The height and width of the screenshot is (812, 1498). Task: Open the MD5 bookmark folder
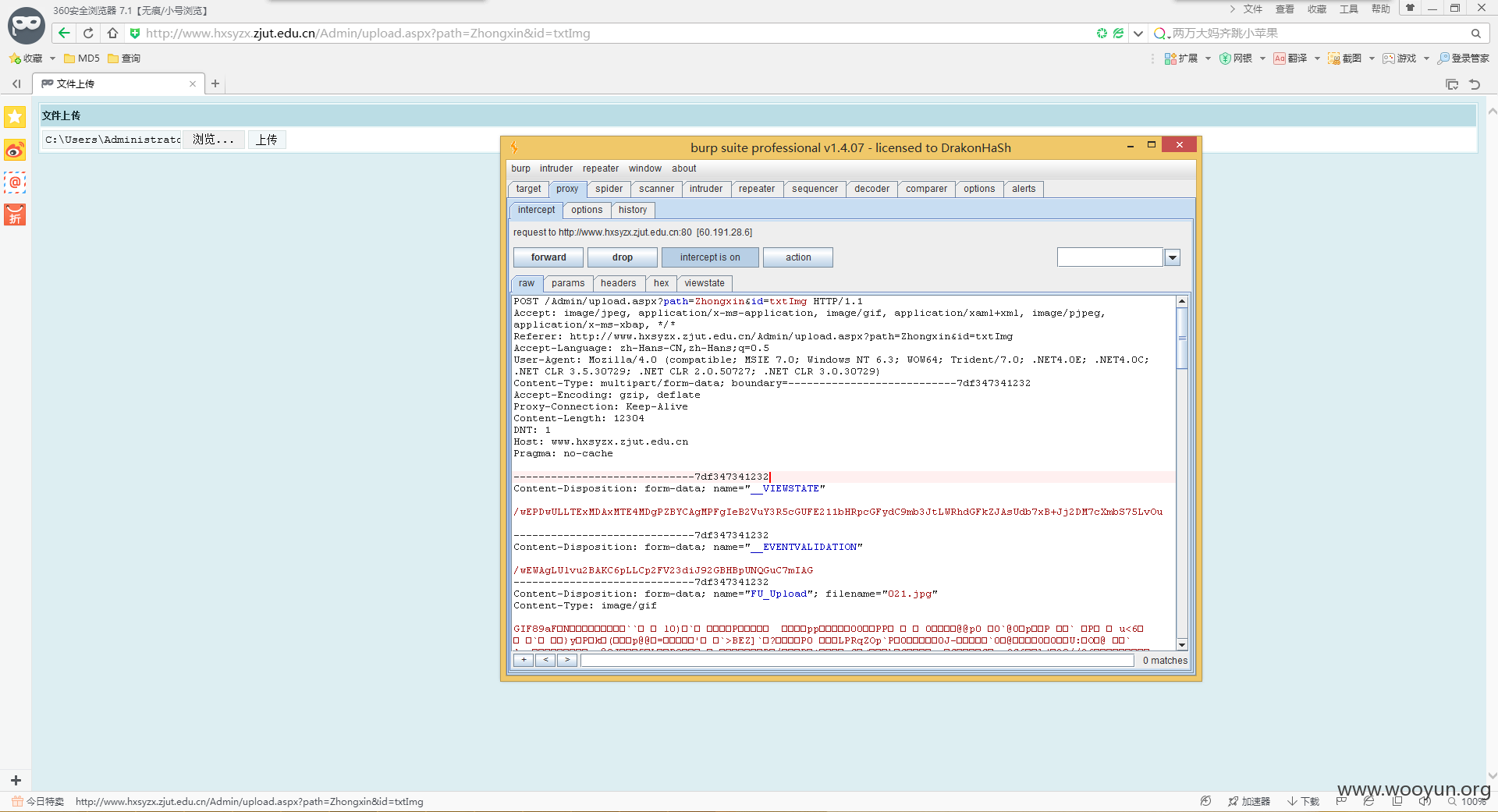coord(82,59)
